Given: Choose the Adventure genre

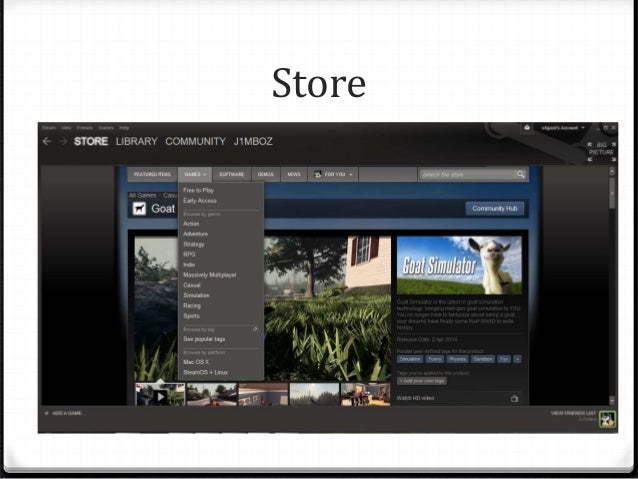Looking at the screenshot, I should (195, 234).
